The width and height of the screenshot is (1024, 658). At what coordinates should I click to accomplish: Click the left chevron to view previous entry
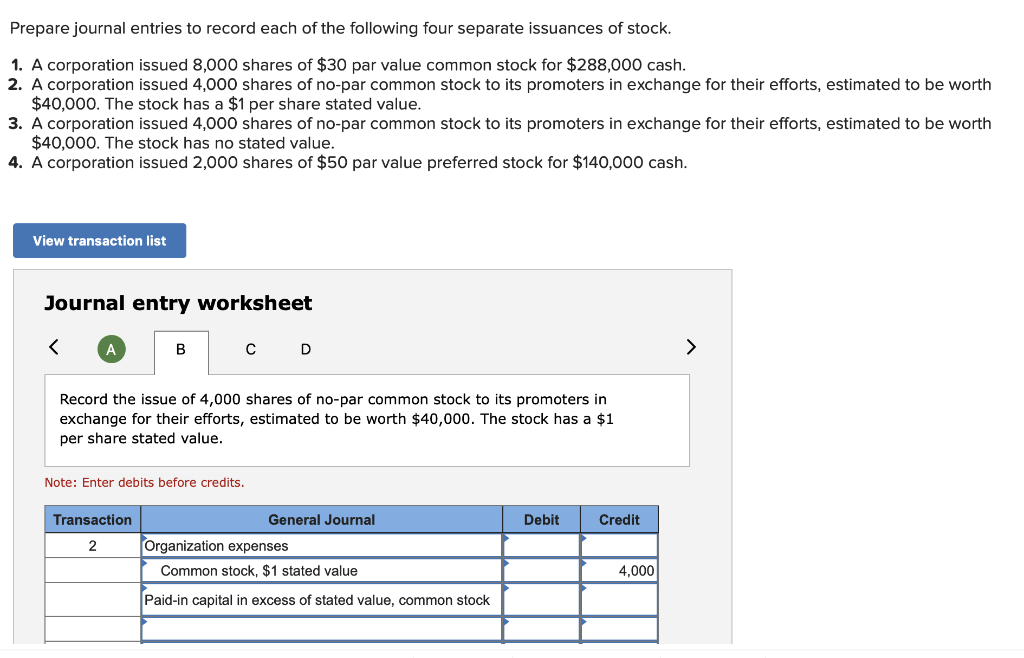point(54,346)
